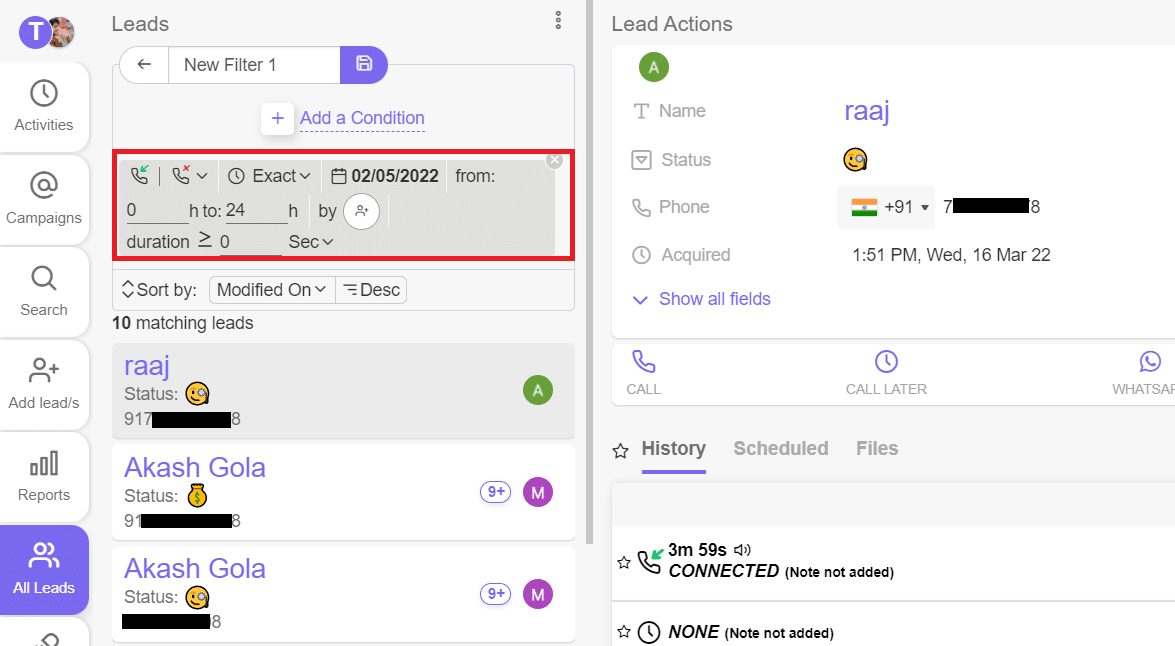Click the back arrow beside the filter name
Image resolution: width=1175 pixels, height=646 pixels.
pos(144,64)
